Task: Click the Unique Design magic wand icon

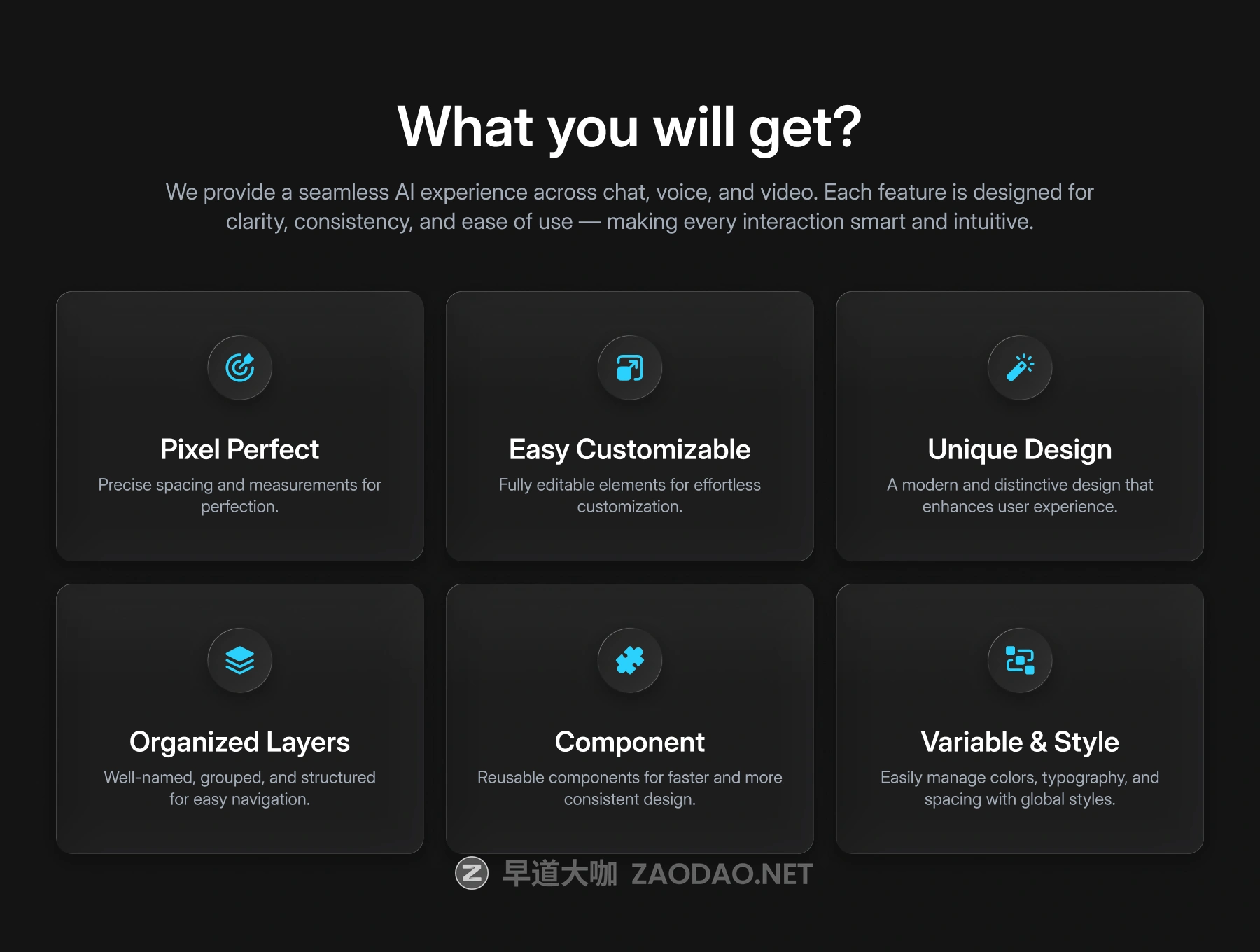Action: click(1020, 367)
